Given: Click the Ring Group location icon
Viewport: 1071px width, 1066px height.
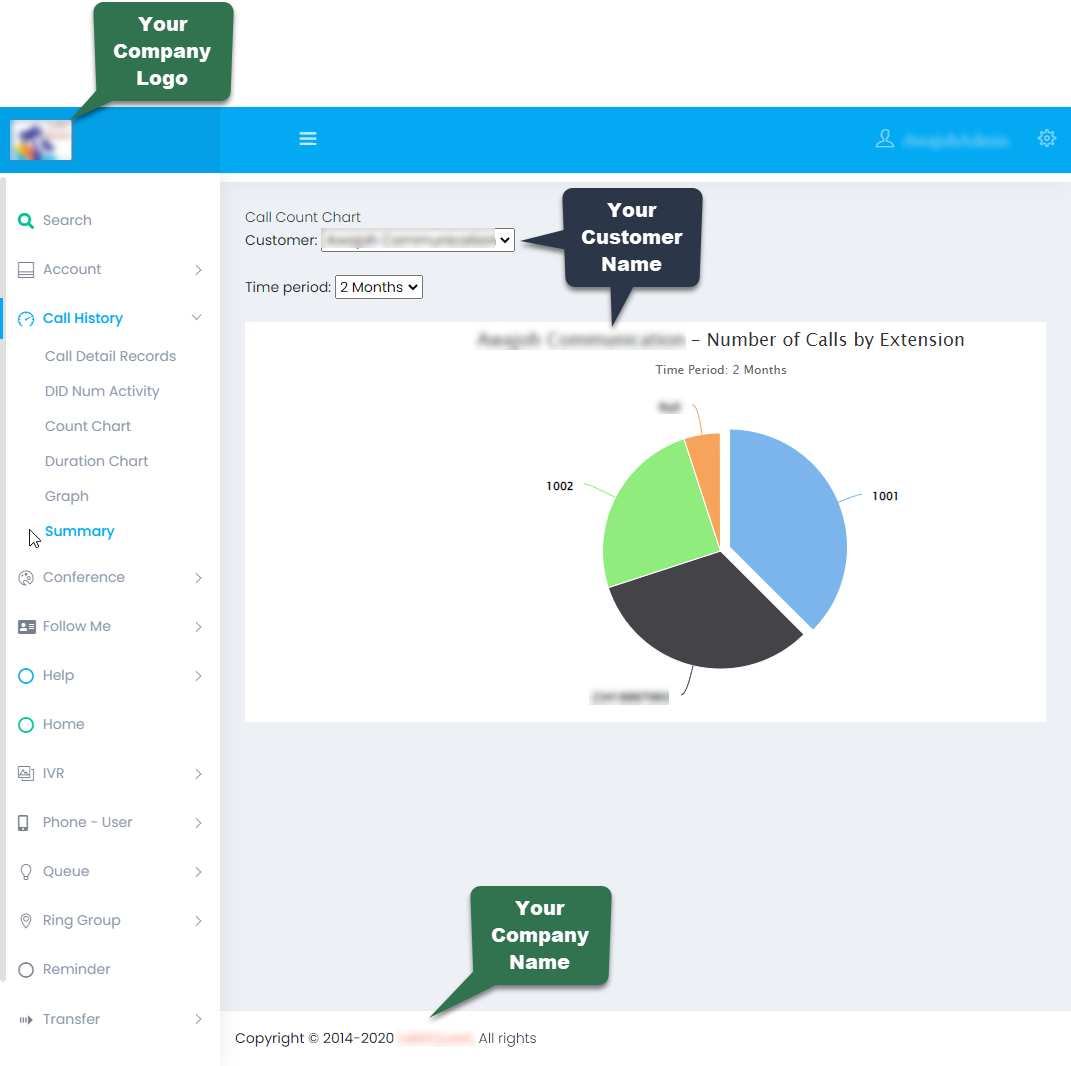Looking at the screenshot, I should tap(26, 921).
